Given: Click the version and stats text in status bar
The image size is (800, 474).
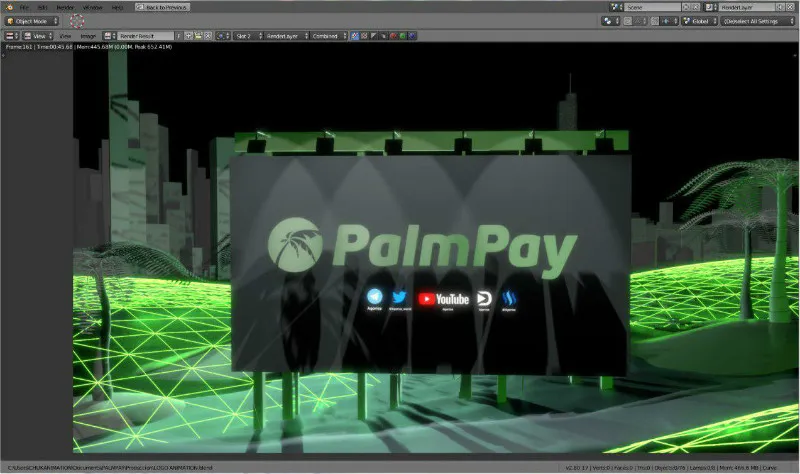Looking at the screenshot, I should tap(671, 467).
